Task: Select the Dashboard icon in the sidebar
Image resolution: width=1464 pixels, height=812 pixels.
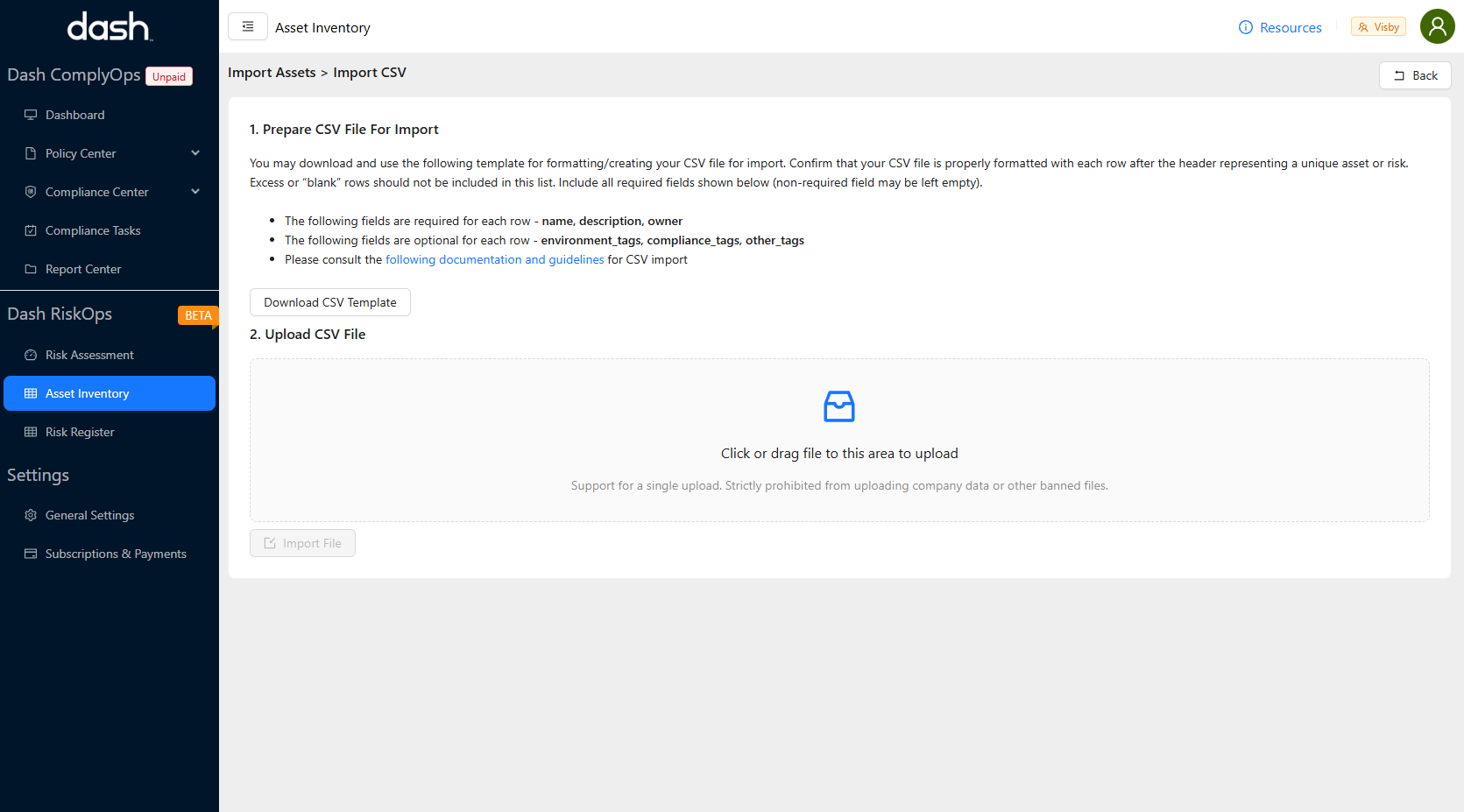Action: coord(32,115)
